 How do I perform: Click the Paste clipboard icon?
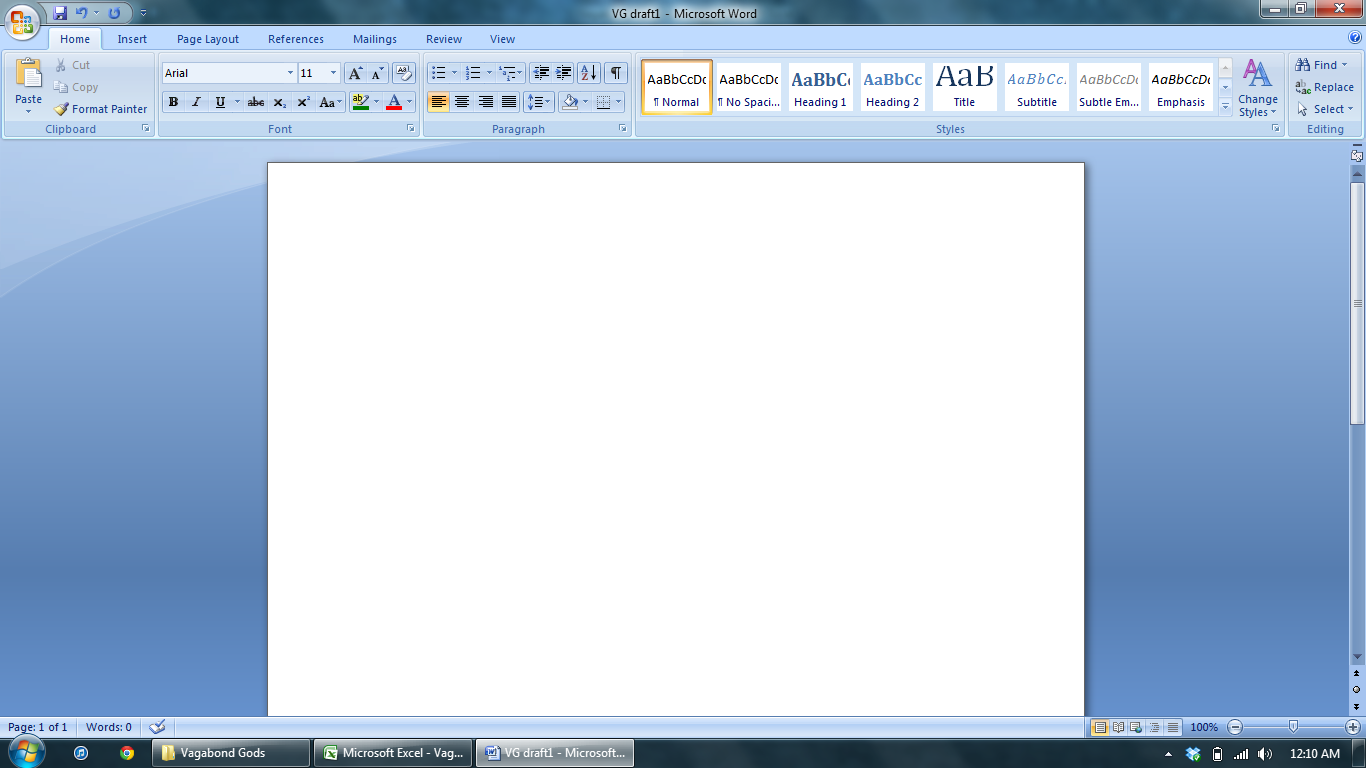29,75
